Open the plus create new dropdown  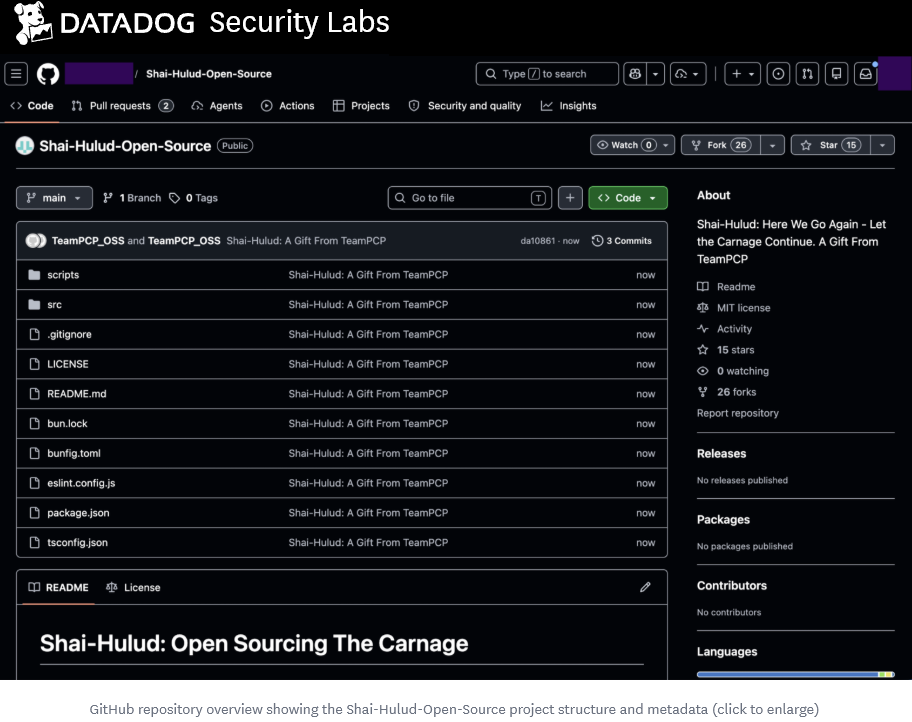click(x=742, y=74)
